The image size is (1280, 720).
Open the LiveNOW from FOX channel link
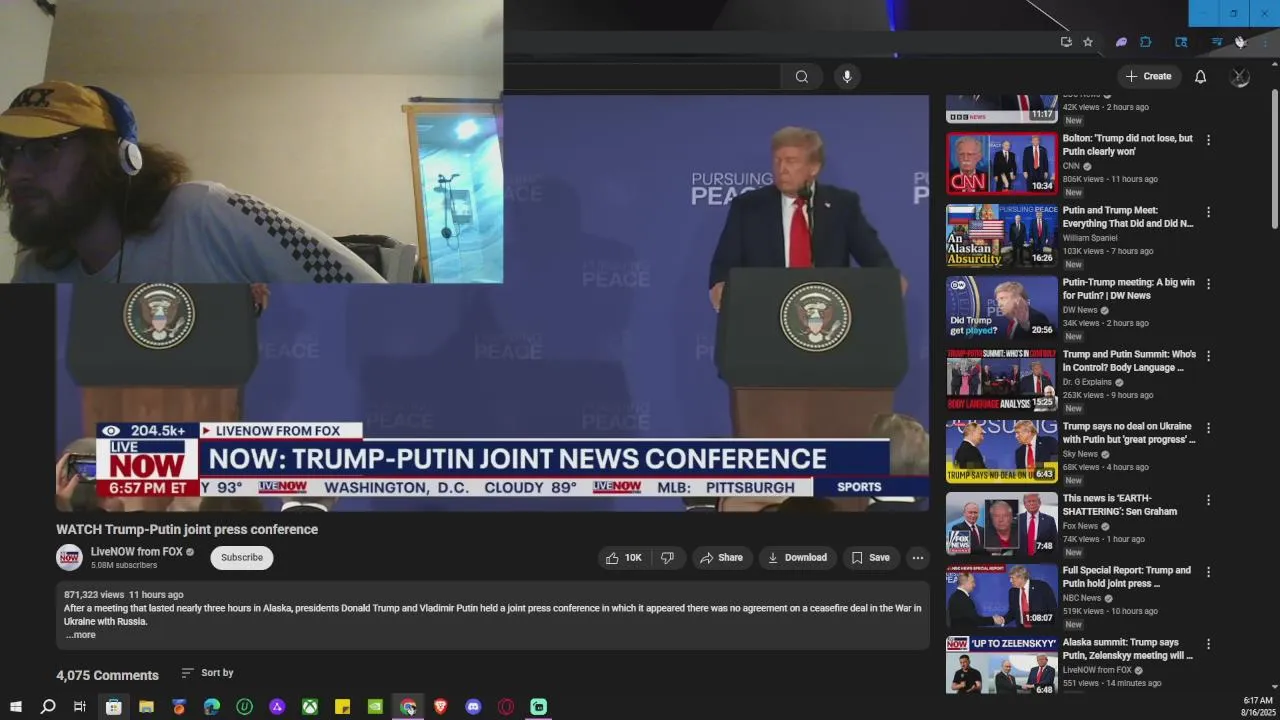[137, 552]
